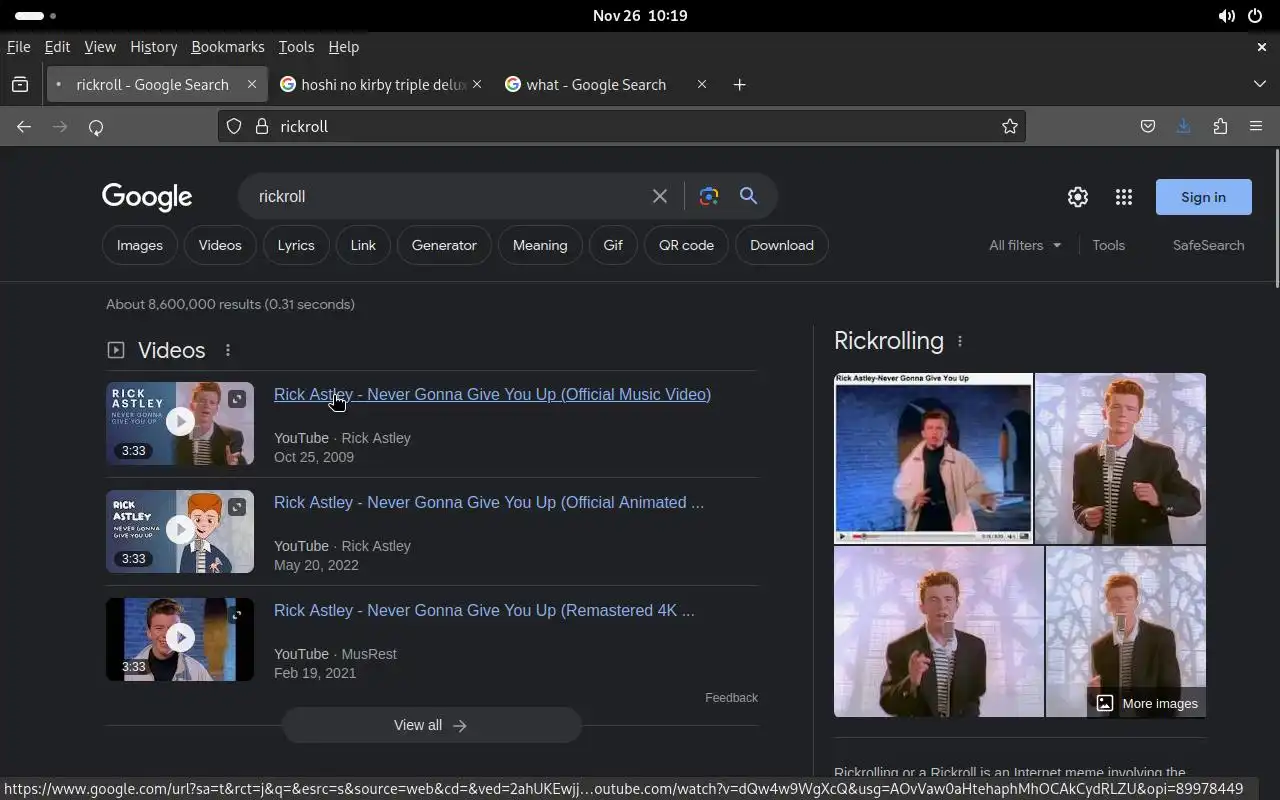Close the what Google Search tab
Image resolution: width=1280 pixels, height=800 pixels.
702,85
